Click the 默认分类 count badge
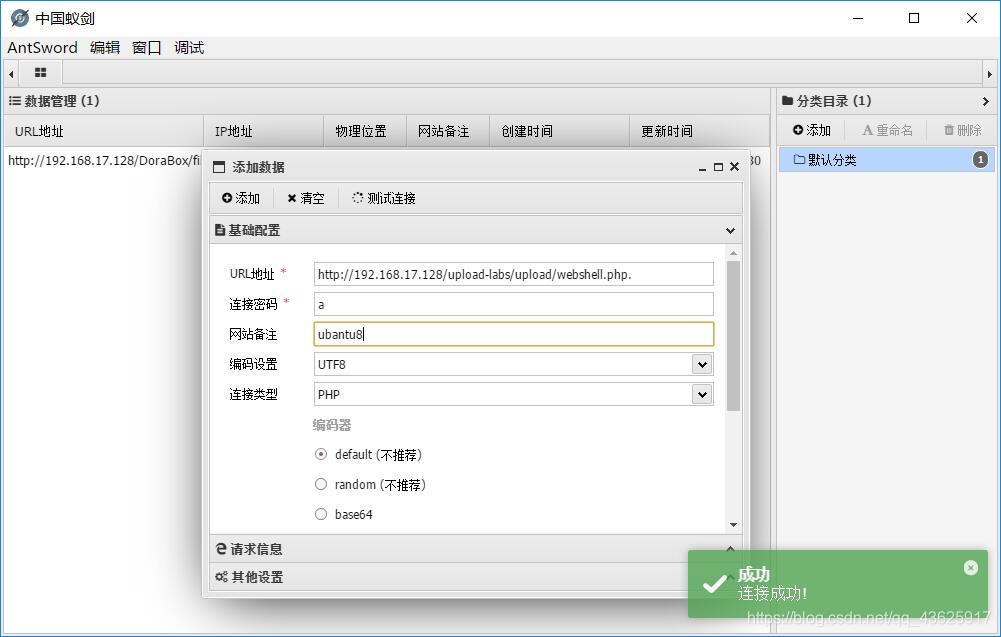Image resolution: width=1001 pixels, height=637 pixels. (981, 160)
